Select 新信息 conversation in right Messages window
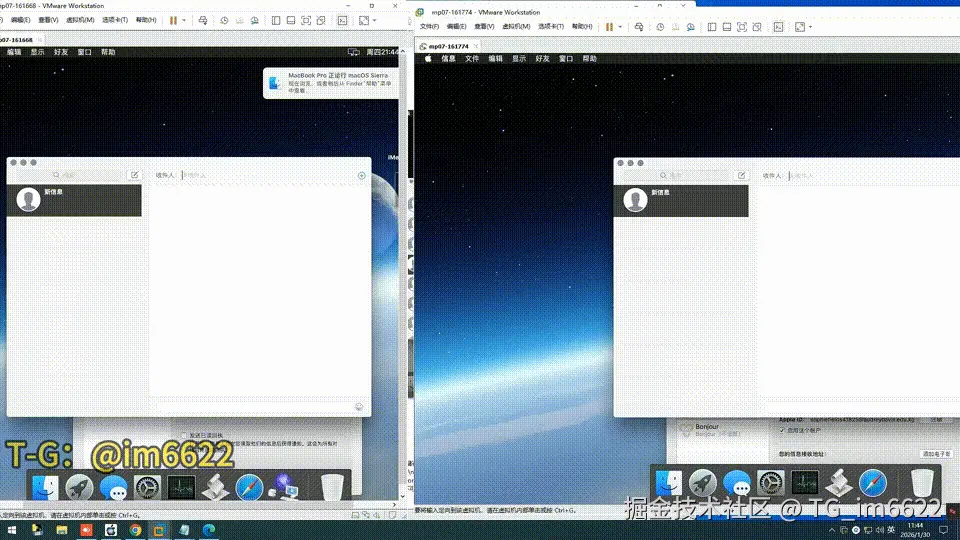This screenshot has height=540, width=960. [681, 201]
